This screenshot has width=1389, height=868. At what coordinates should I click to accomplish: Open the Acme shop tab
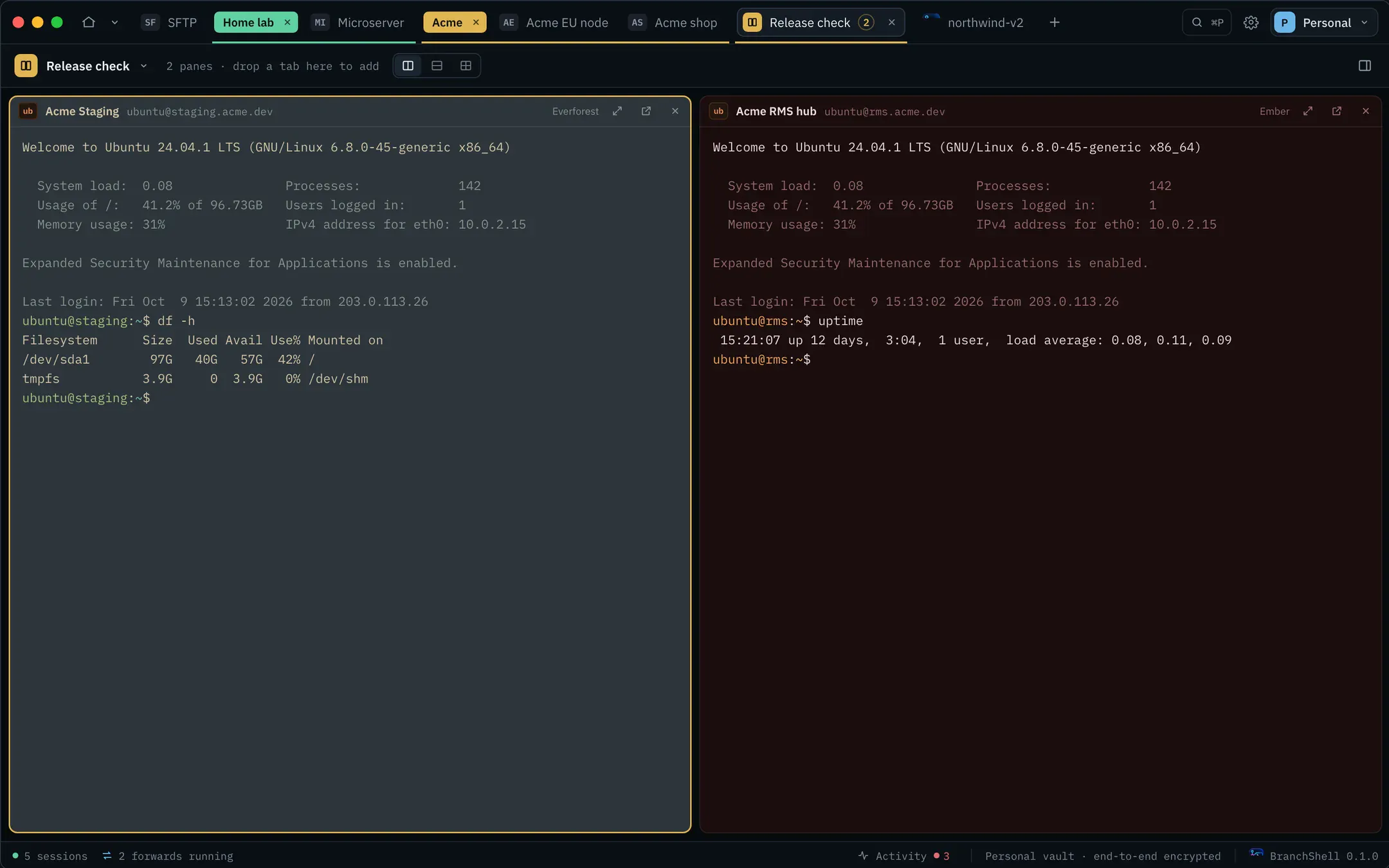(673, 23)
